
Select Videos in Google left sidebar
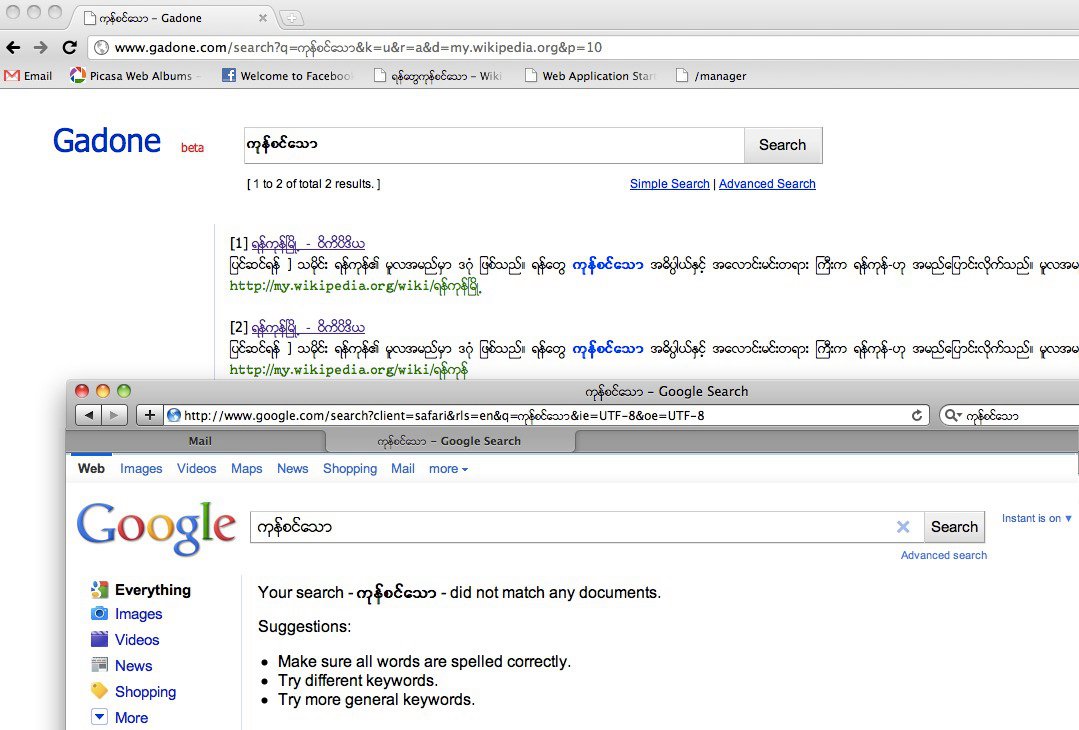coord(125,640)
